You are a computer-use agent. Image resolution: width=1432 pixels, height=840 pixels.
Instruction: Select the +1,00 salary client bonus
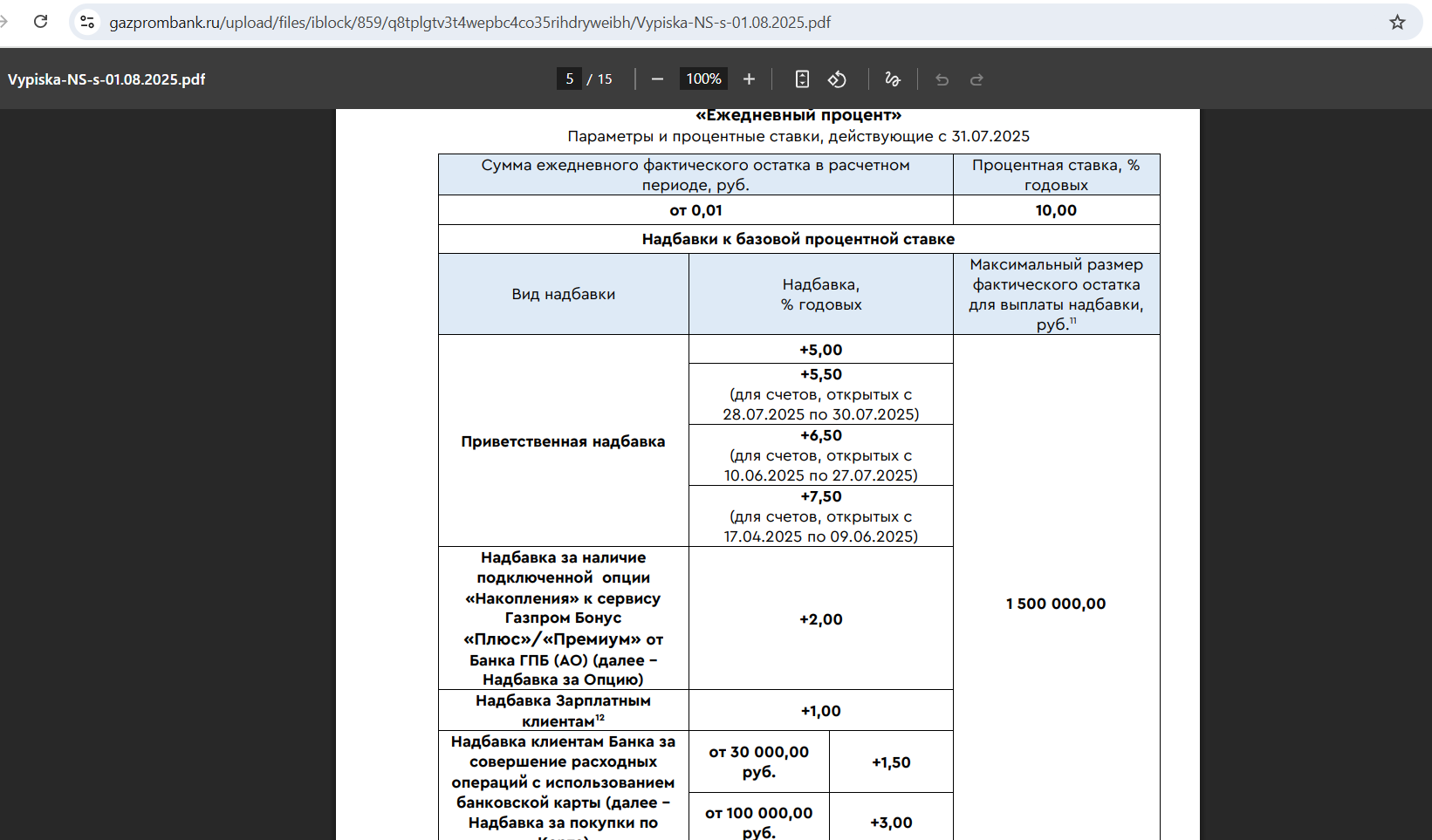821,711
